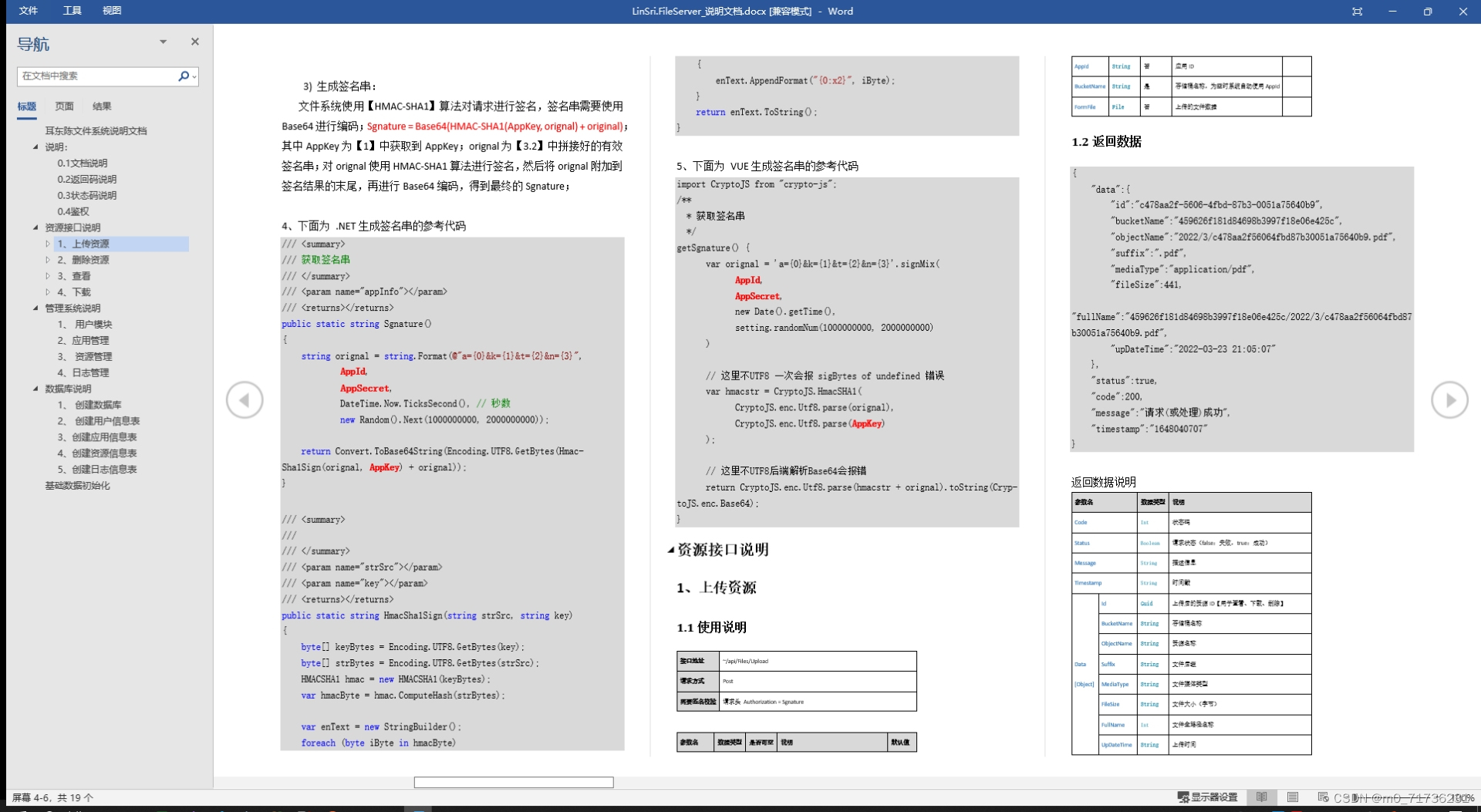1481x812 pixels.
Task: Go to next page with right arrow
Action: pos(1449,399)
